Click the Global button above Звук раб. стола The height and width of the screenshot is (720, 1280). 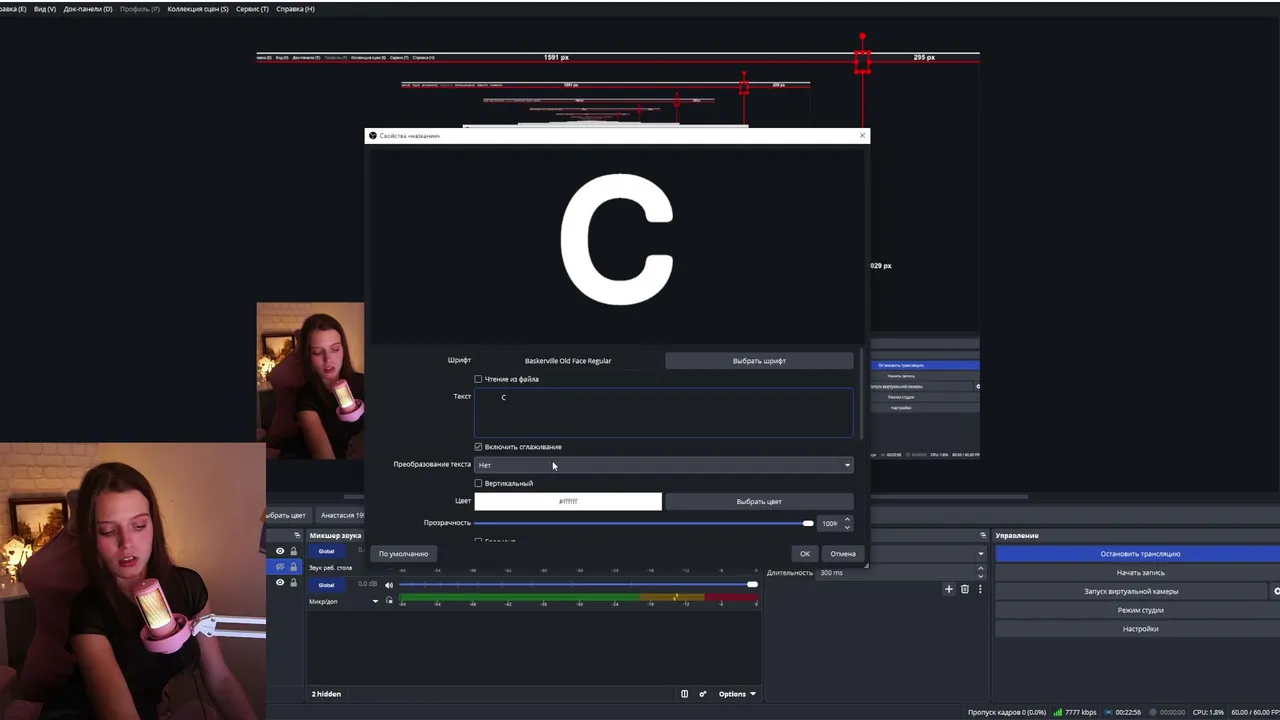pos(326,551)
